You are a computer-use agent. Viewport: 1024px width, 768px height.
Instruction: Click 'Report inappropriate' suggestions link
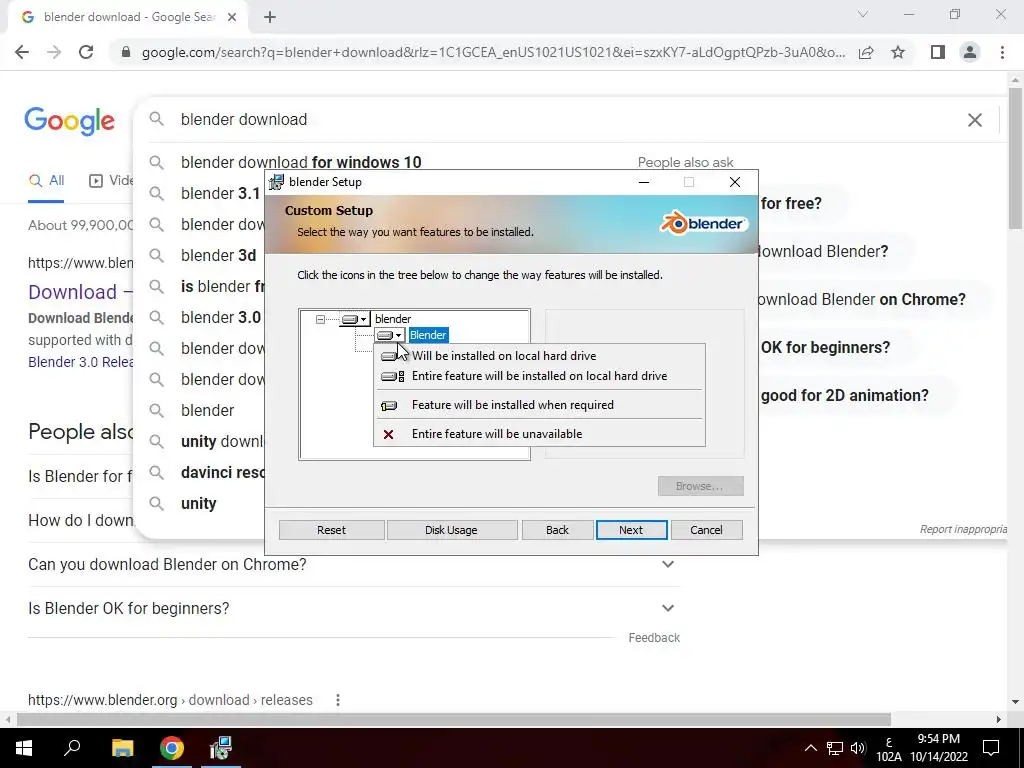[x=963, y=529]
